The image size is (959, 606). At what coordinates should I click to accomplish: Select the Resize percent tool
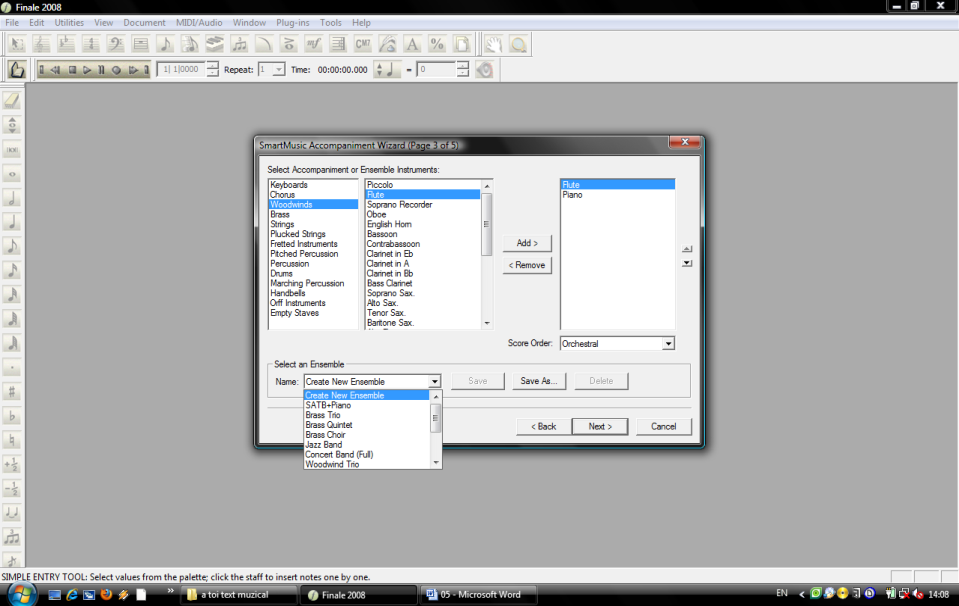(x=437, y=44)
